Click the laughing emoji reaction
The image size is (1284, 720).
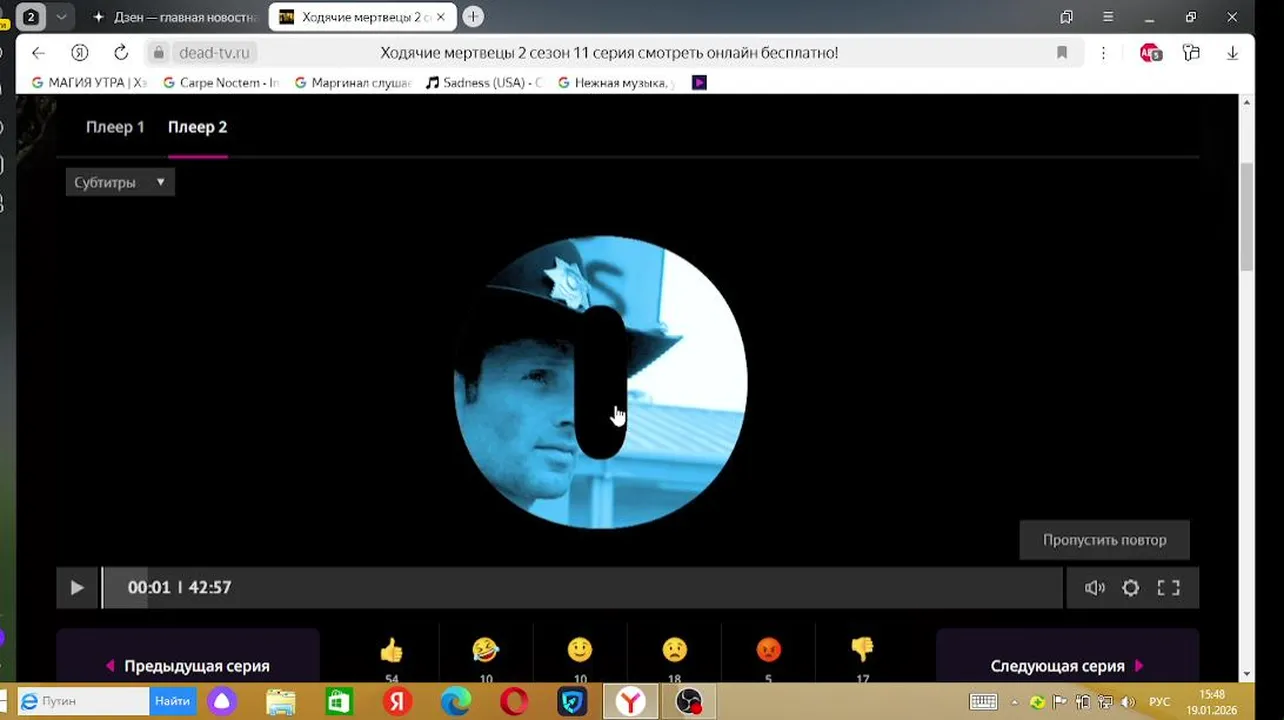click(x=486, y=650)
